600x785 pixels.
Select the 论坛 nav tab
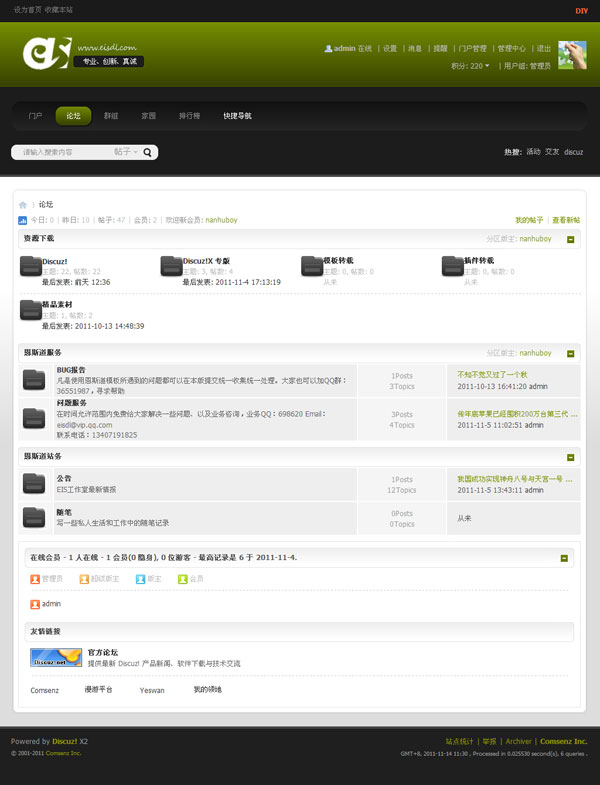(x=74, y=116)
